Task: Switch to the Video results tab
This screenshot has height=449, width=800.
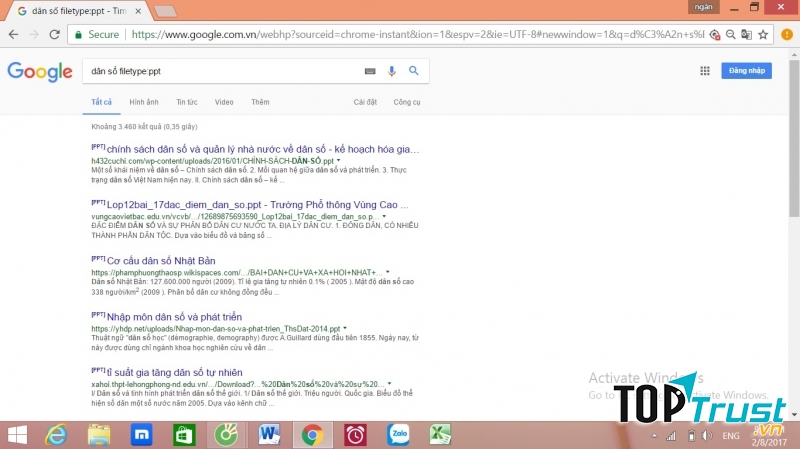Action: [224, 102]
